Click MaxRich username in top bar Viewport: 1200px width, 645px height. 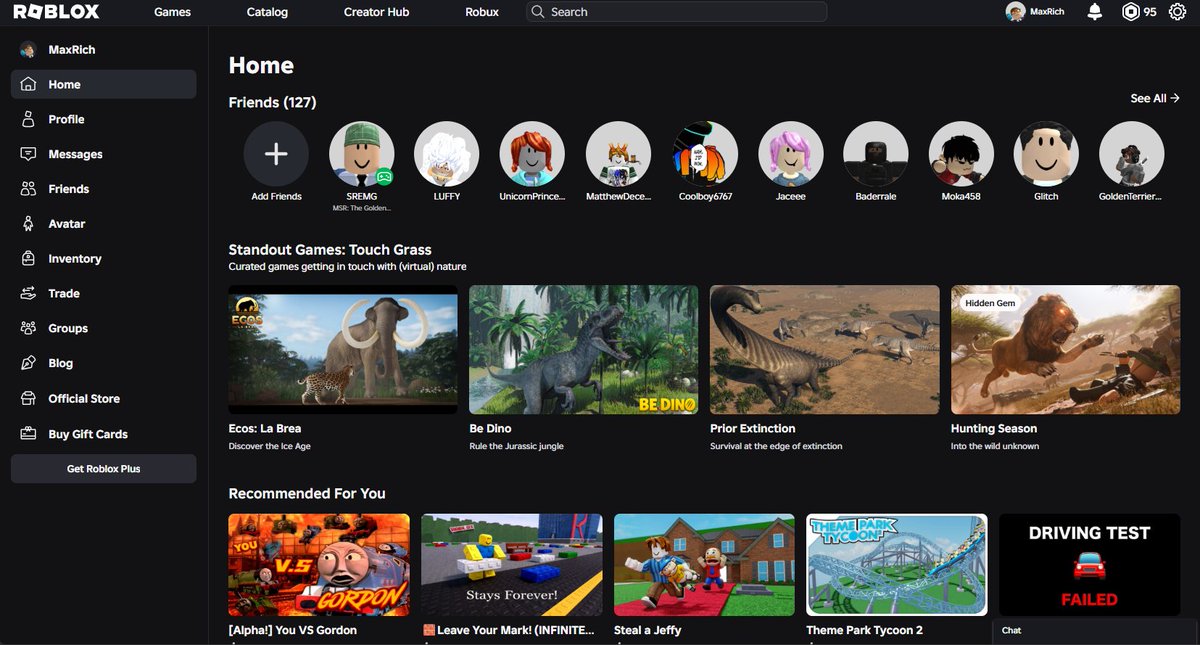(1047, 12)
